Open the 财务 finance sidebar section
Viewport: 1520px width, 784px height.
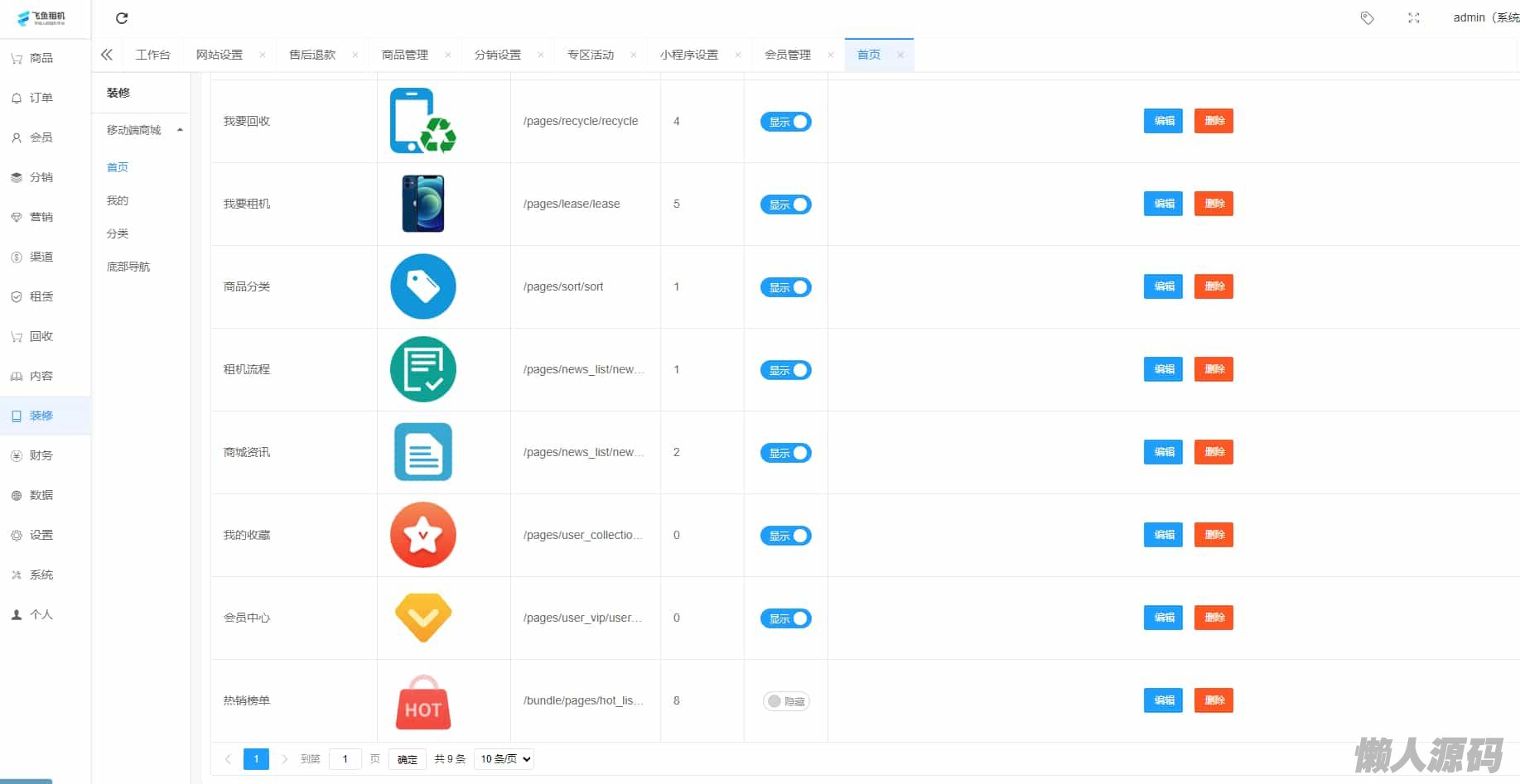pyautogui.click(x=41, y=455)
